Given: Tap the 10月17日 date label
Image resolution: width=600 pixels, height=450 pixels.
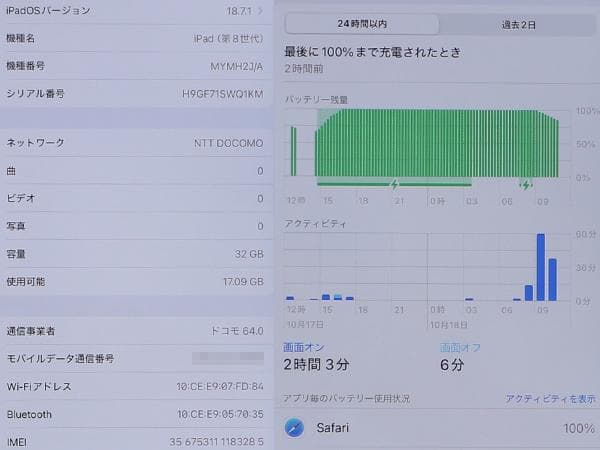Looking at the screenshot, I should pos(305,325).
